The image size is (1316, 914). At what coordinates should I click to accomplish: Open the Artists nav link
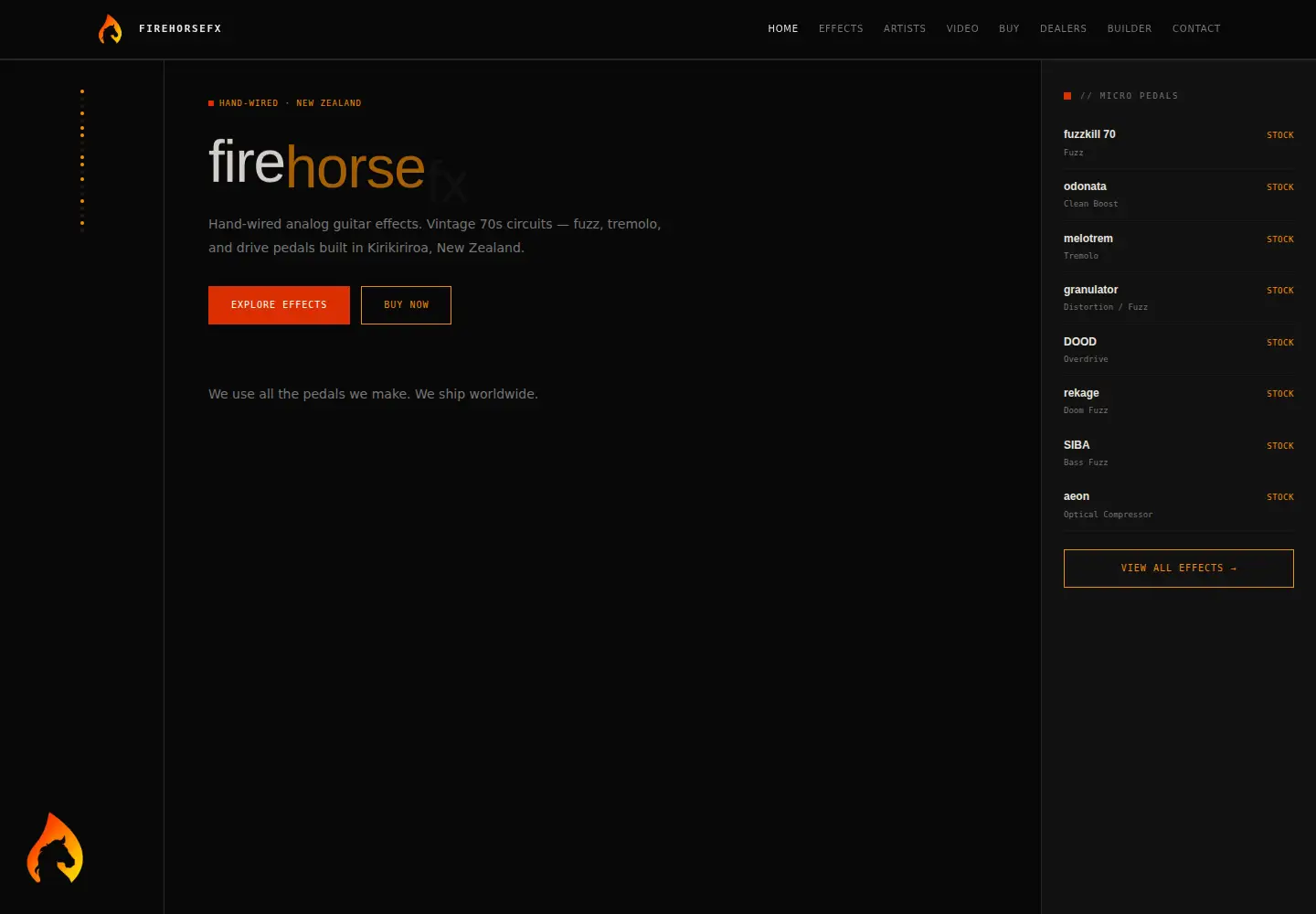[x=905, y=29]
